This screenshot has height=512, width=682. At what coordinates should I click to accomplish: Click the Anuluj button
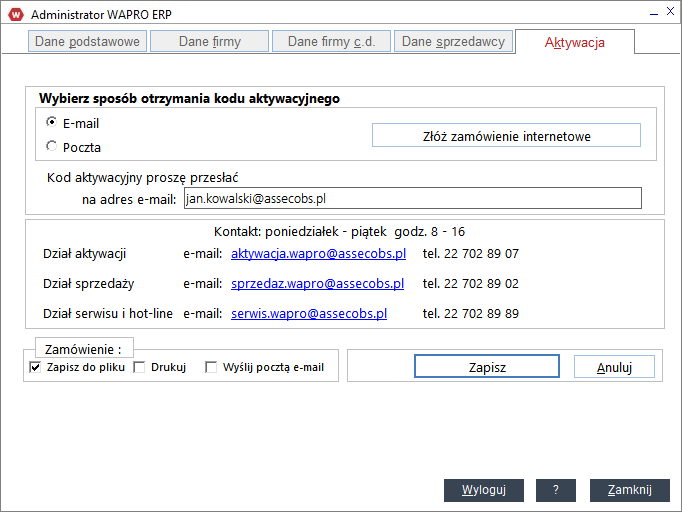614,367
